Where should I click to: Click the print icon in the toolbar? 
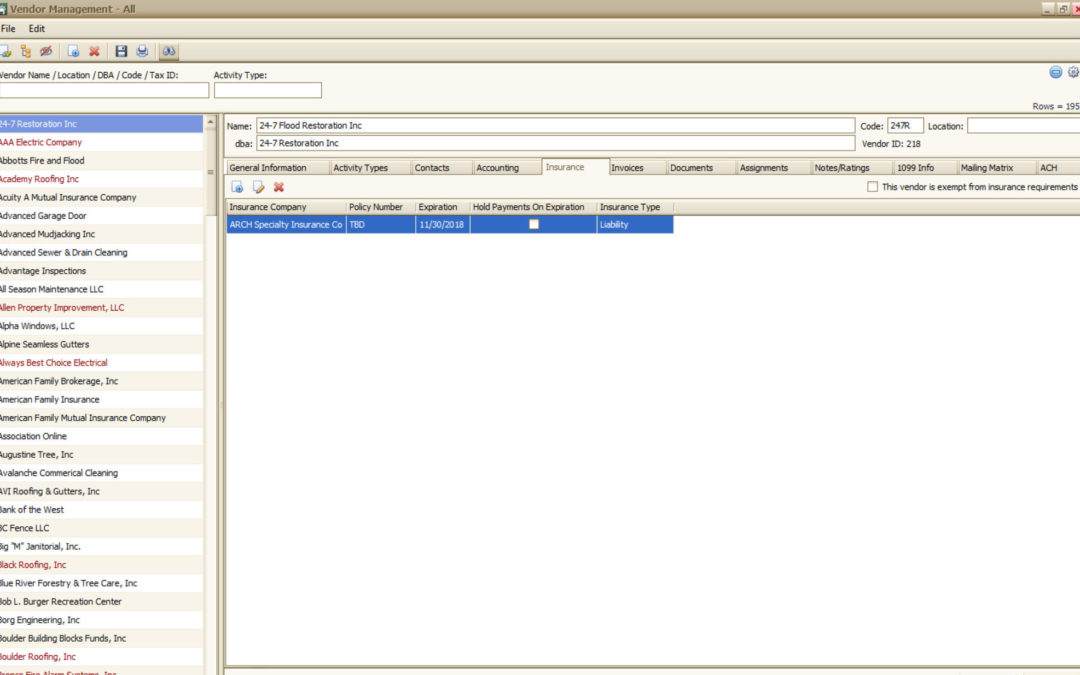click(x=142, y=51)
